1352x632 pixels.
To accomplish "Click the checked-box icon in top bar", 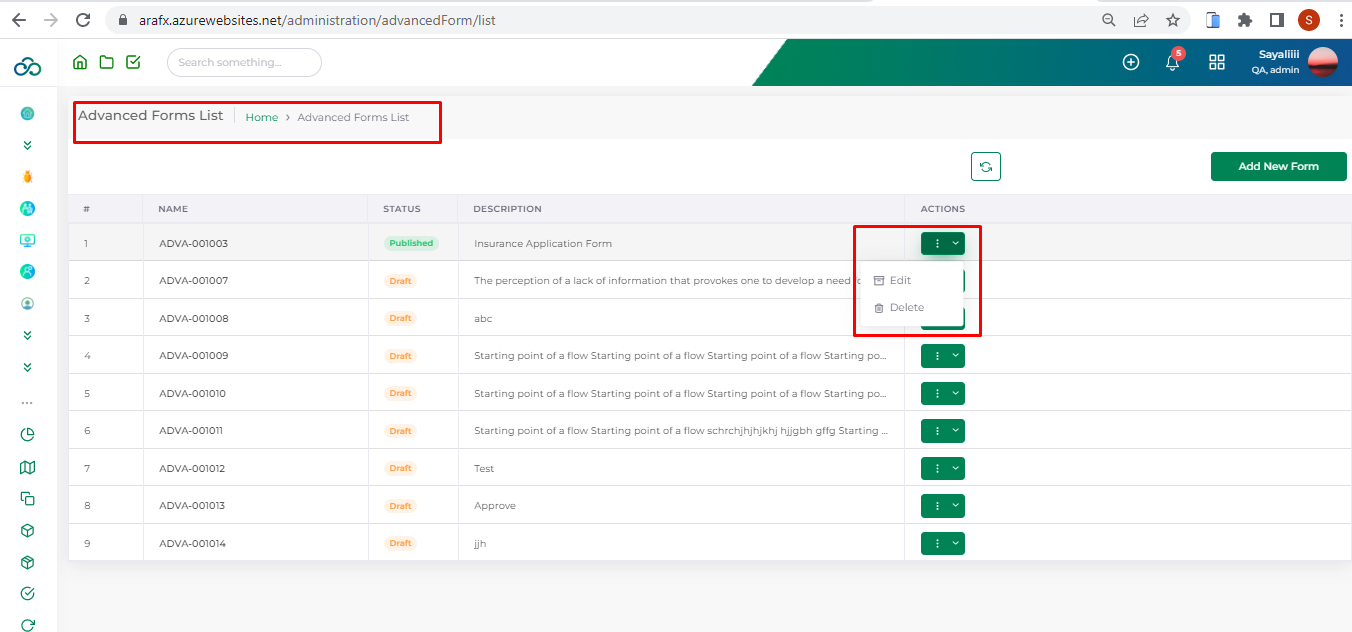I will click(133, 62).
